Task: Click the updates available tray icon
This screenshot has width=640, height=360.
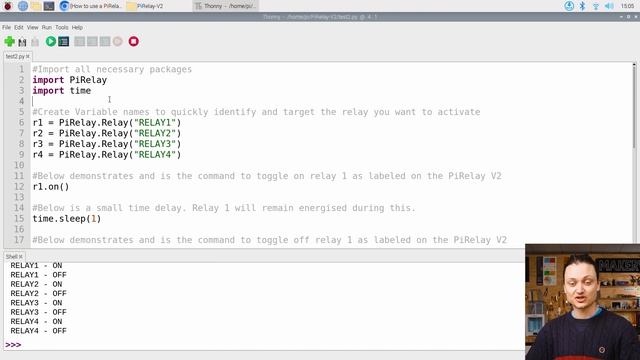Action: pyautogui.click(x=569, y=6)
